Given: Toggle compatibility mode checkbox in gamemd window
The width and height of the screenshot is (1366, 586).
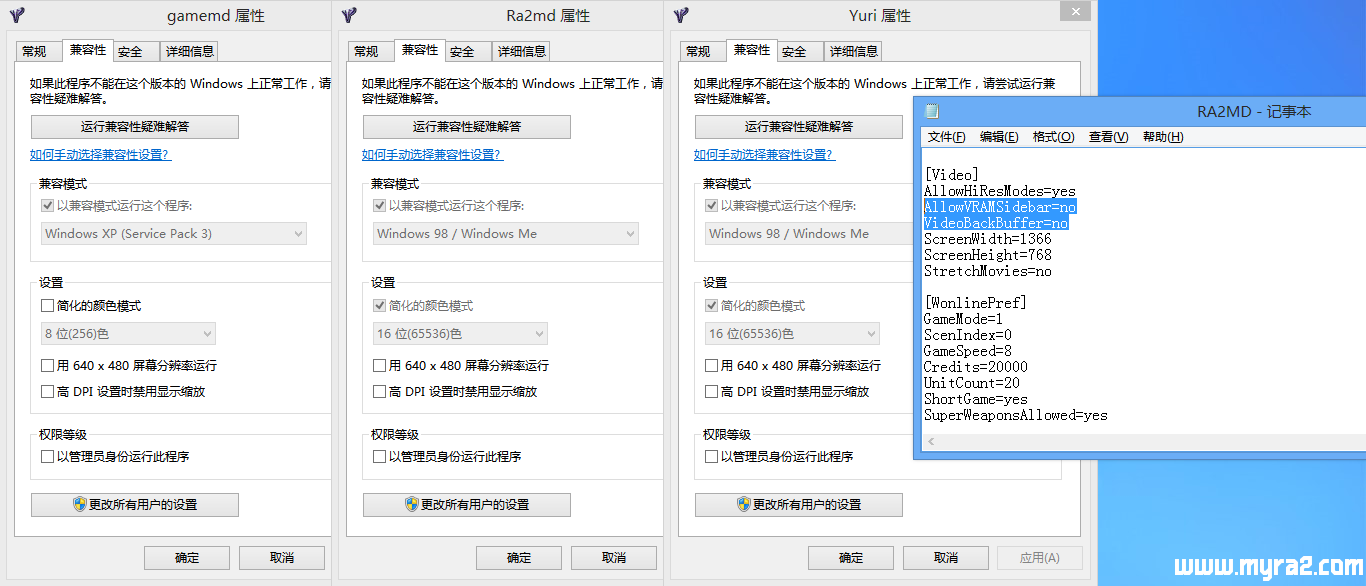Looking at the screenshot, I should (x=47, y=206).
